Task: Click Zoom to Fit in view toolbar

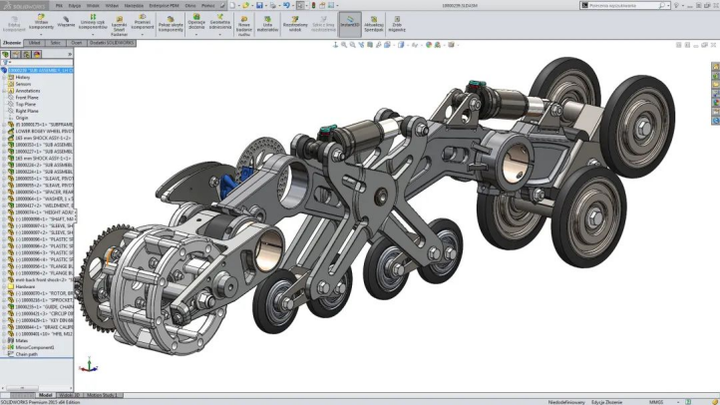Action: pyautogui.click(x=344, y=45)
